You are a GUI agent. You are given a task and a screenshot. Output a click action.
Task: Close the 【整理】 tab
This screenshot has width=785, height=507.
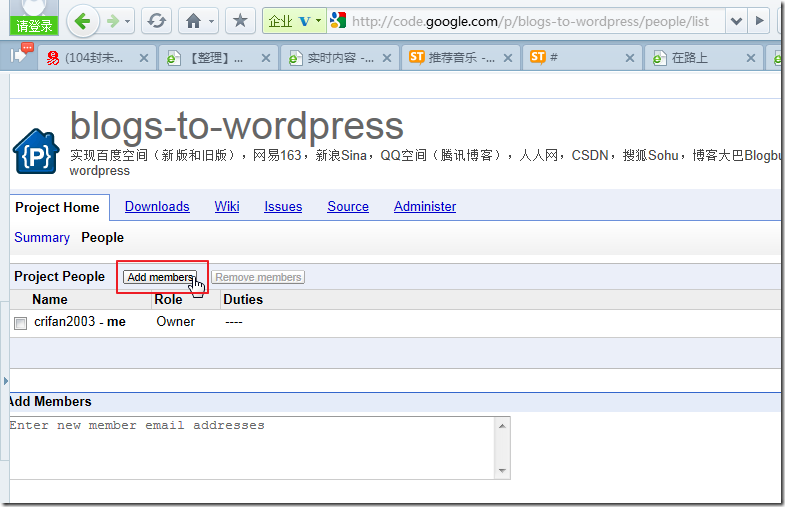[266, 58]
